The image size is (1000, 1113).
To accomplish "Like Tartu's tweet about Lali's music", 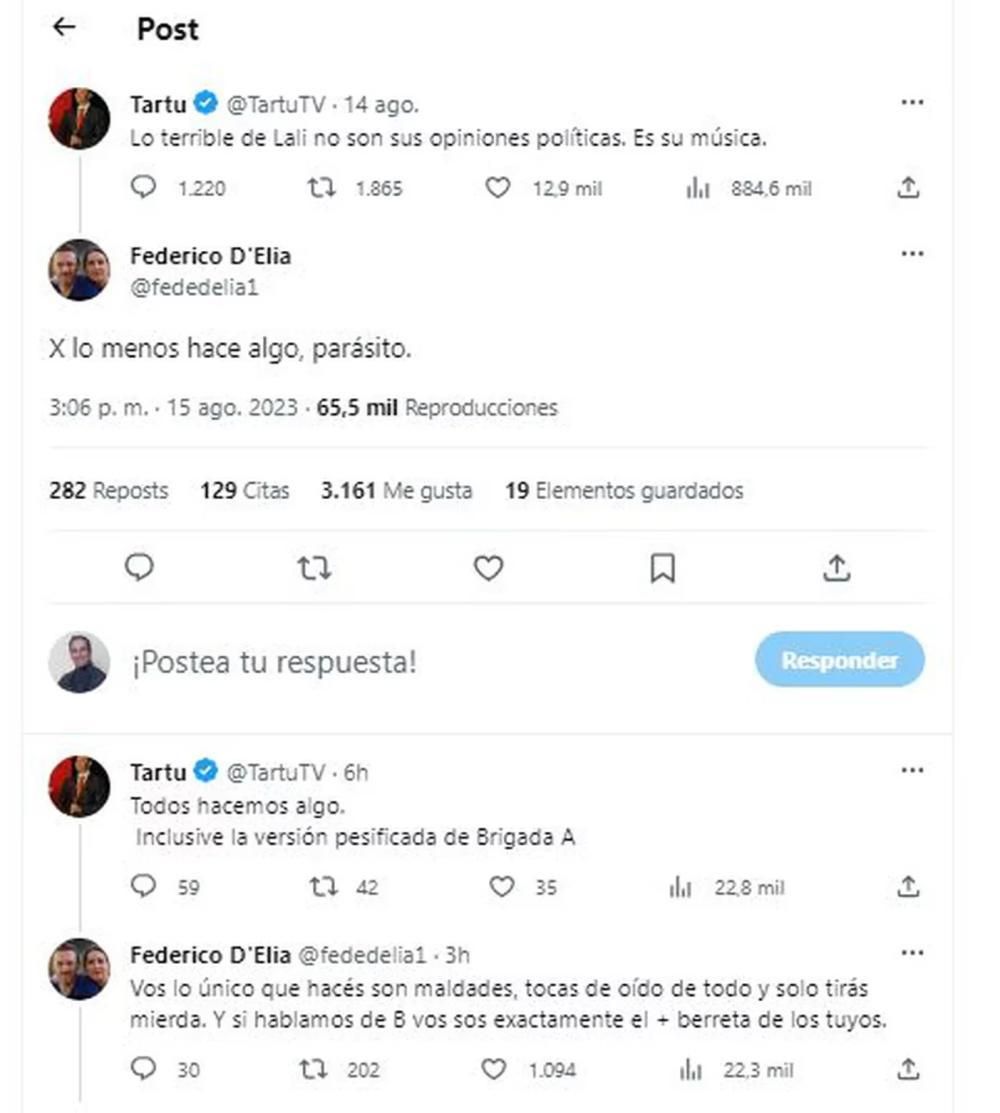I will coord(497,188).
